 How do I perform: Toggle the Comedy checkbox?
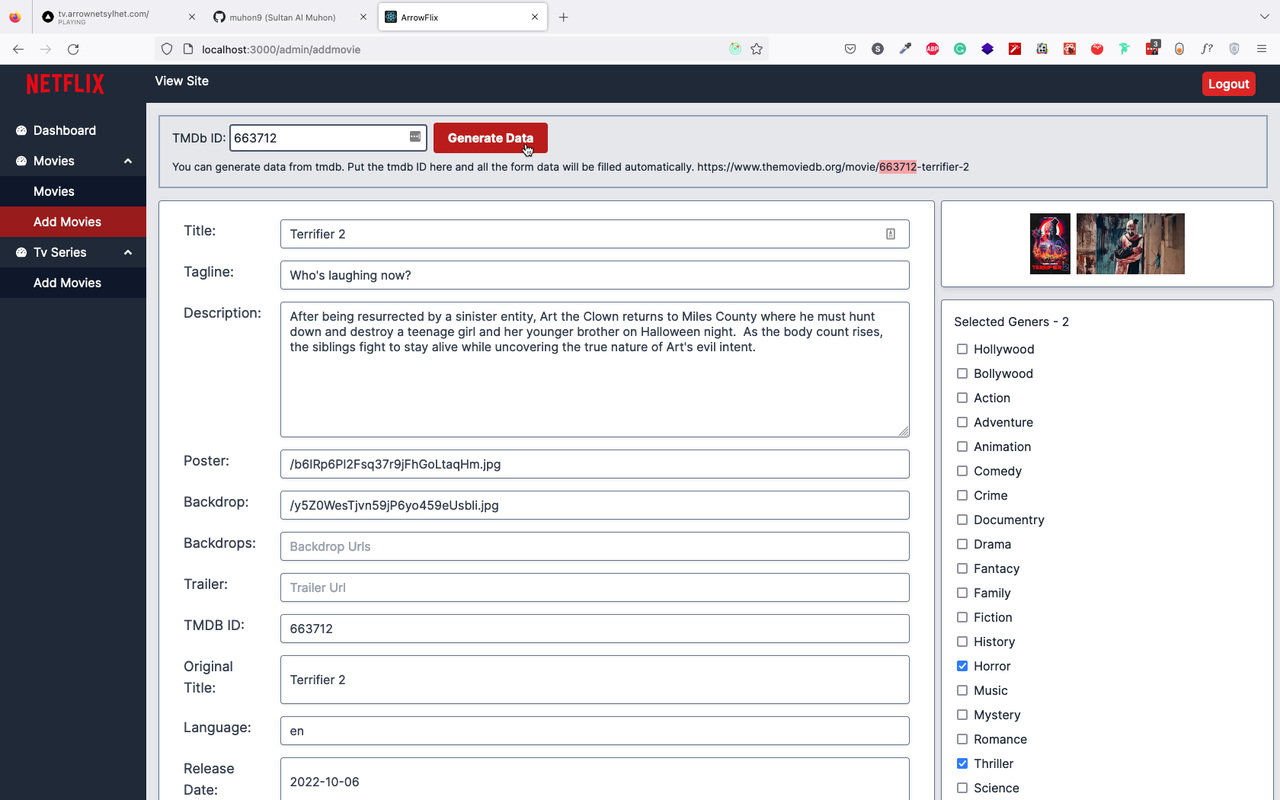point(962,471)
